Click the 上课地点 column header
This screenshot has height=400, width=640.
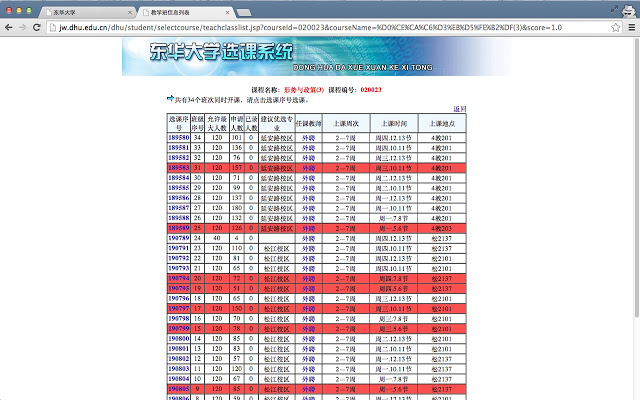(x=442, y=123)
